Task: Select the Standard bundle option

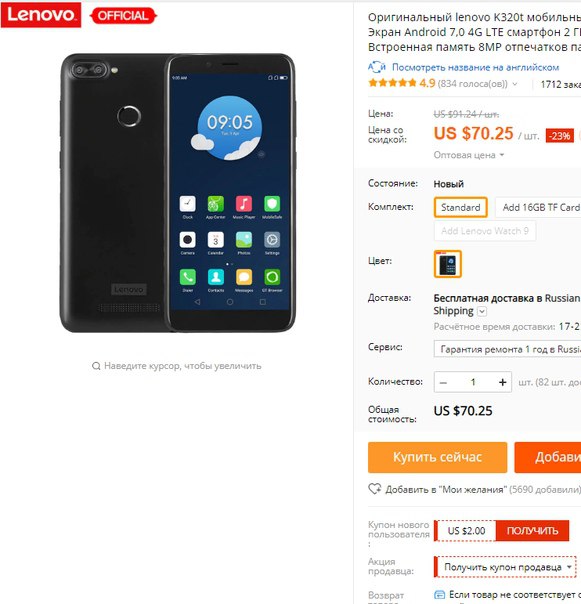Action: 460,207
